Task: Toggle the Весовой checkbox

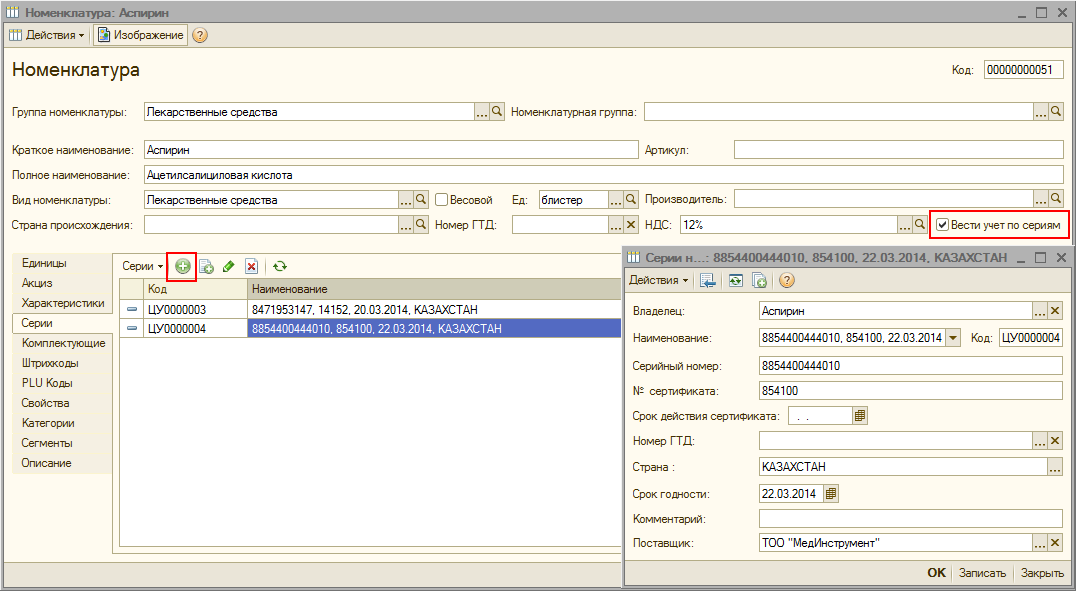Action: click(441, 199)
